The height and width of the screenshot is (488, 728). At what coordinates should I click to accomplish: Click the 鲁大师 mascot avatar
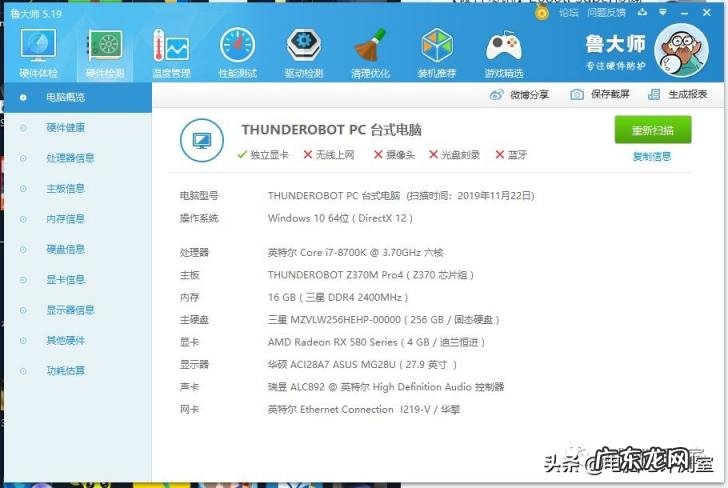681,50
